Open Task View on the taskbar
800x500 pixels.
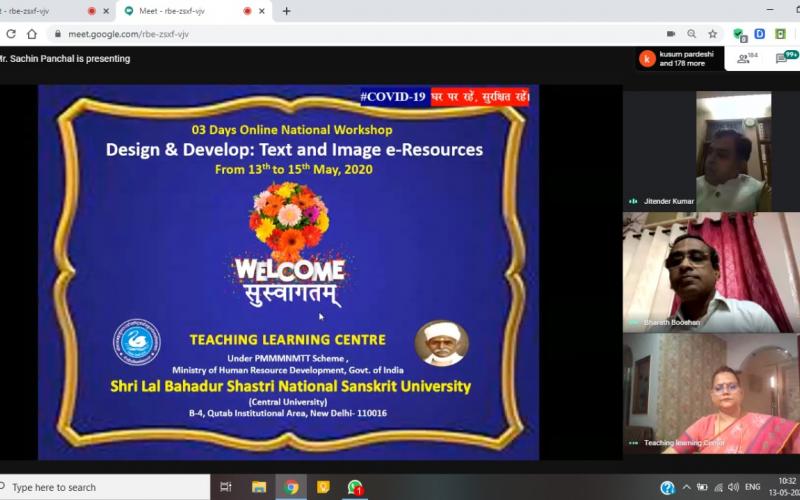226,487
